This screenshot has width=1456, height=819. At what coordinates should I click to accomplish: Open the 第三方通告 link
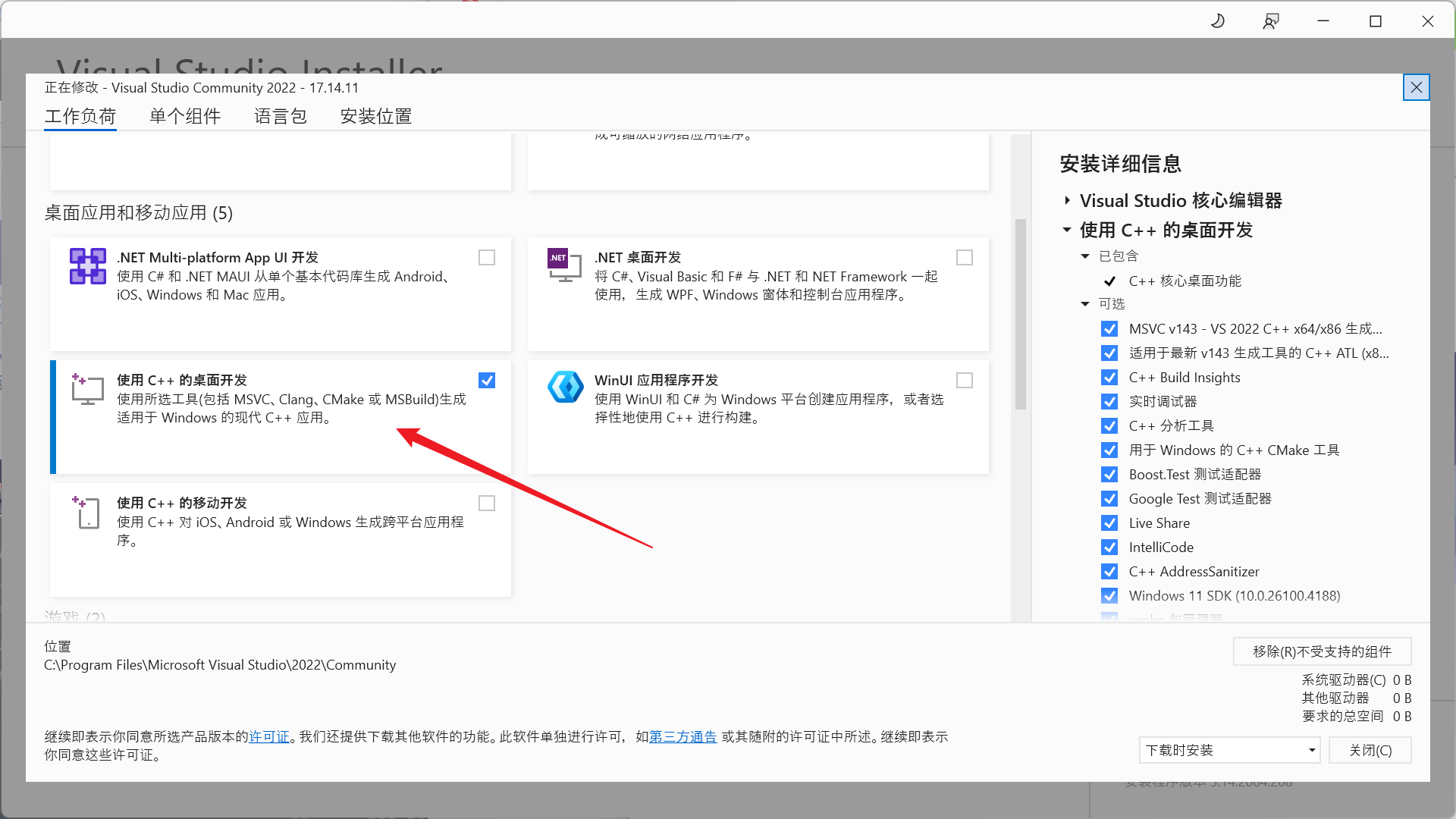(682, 736)
